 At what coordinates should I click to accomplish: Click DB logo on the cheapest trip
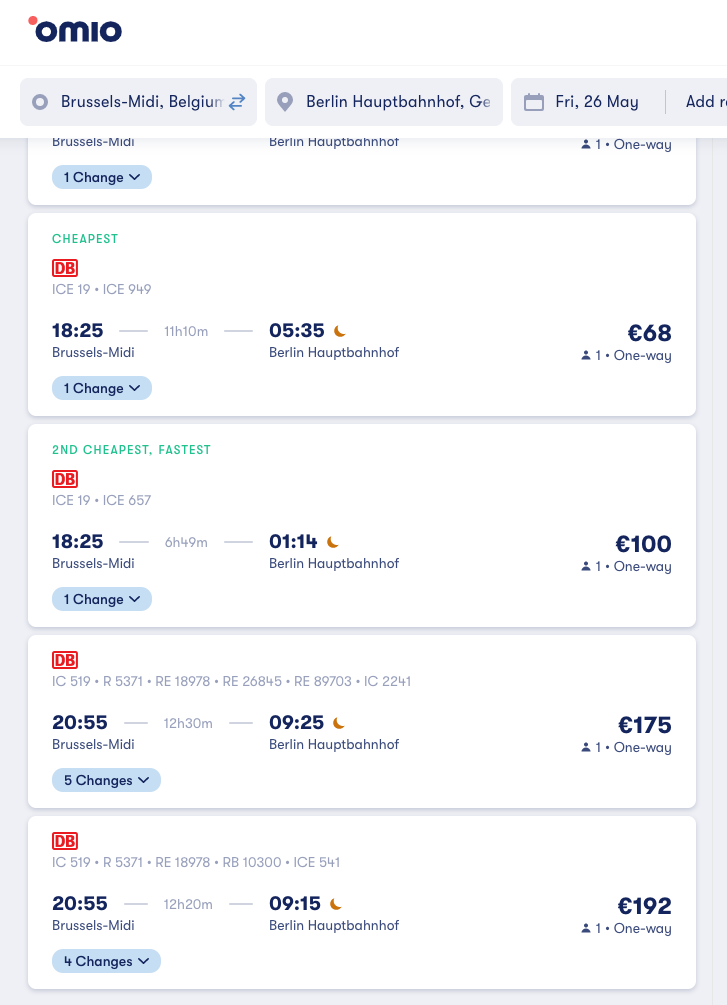coord(65,268)
